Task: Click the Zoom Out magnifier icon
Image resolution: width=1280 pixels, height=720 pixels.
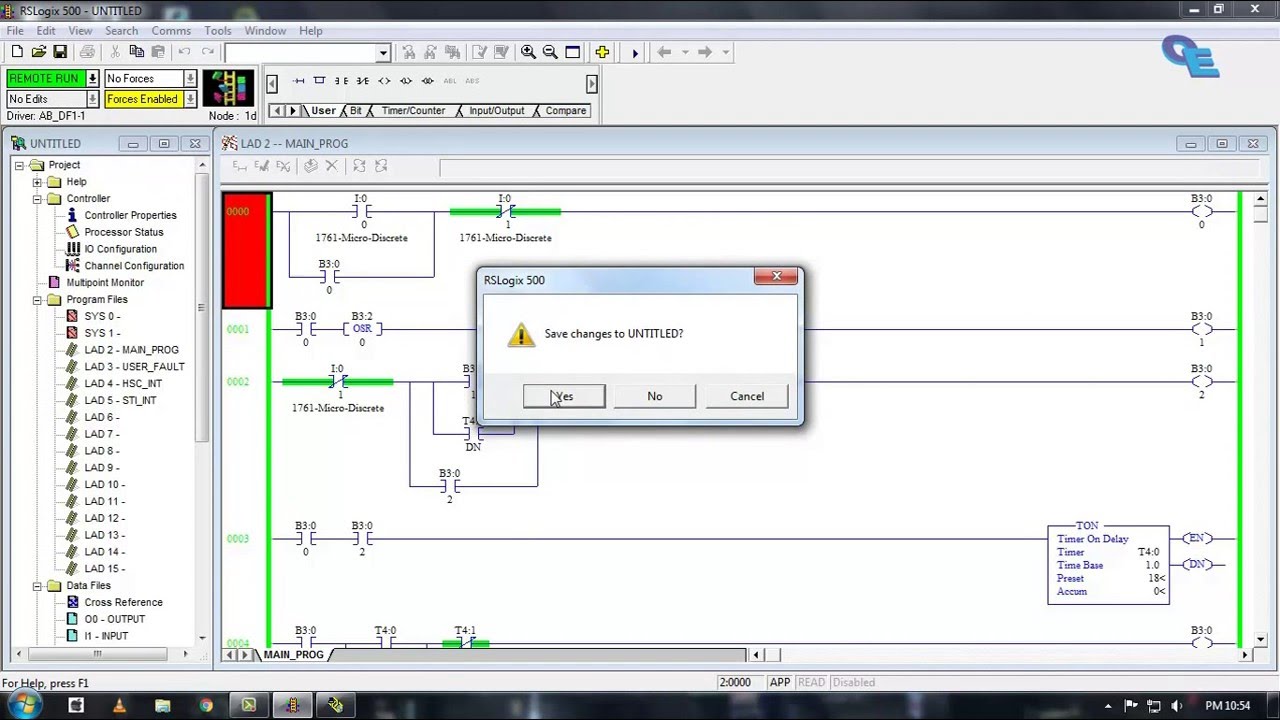Action: pyautogui.click(x=550, y=52)
